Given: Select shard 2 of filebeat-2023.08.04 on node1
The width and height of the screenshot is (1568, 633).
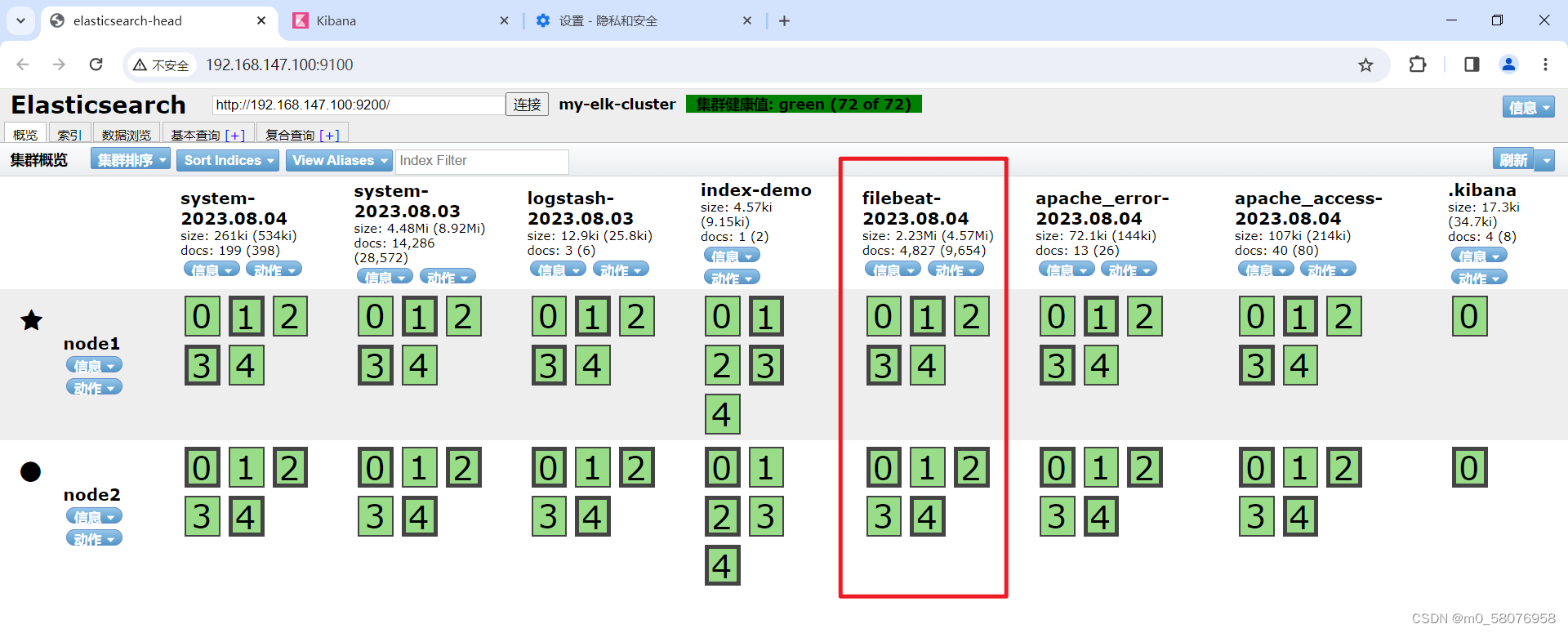Looking at the screenshot, I should tap(971, 316).
